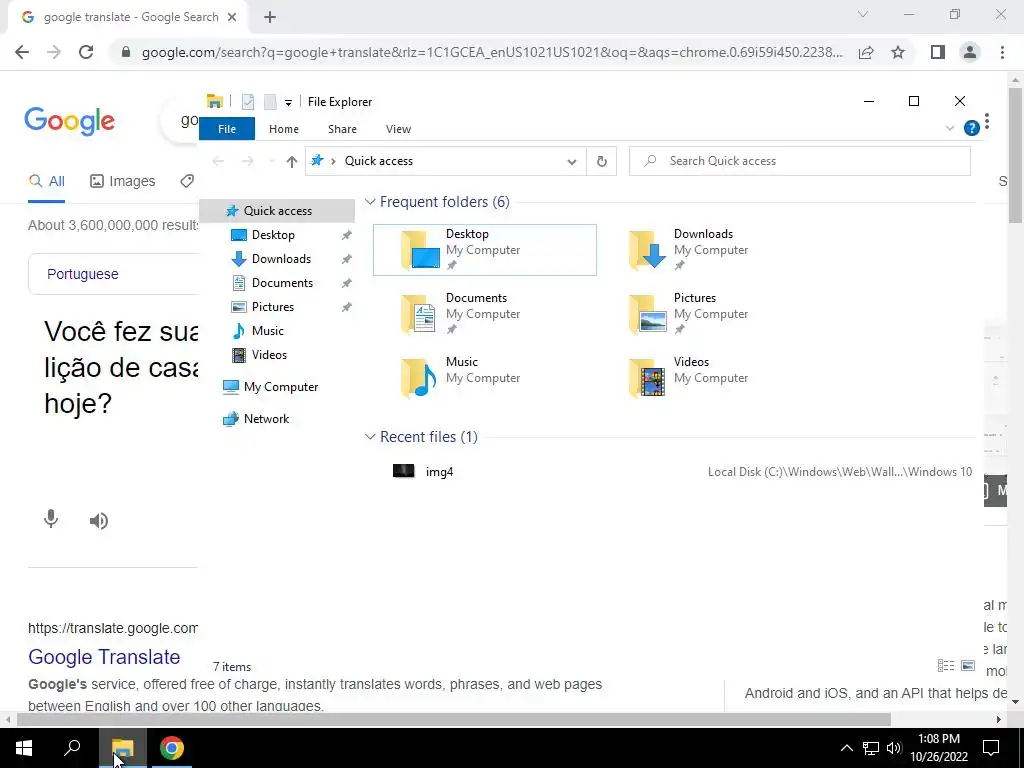Select Downloads in the navigation pane
The height and width of the screenshot is (768, 1024).
(x=281, y=259)
